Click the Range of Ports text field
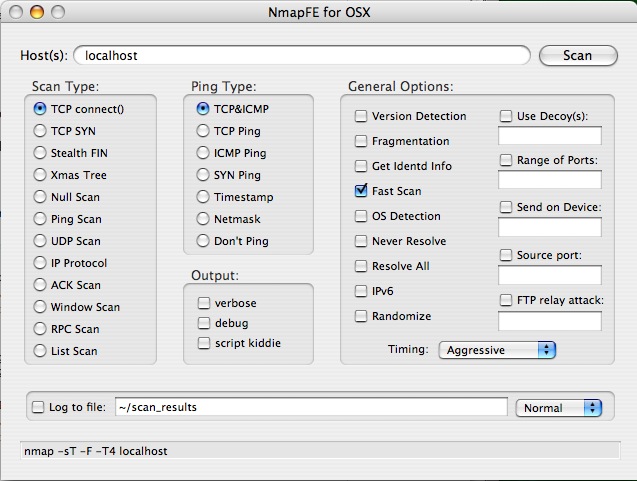The height and width of the screenshot is (481, 637). [x=549, y=180]
